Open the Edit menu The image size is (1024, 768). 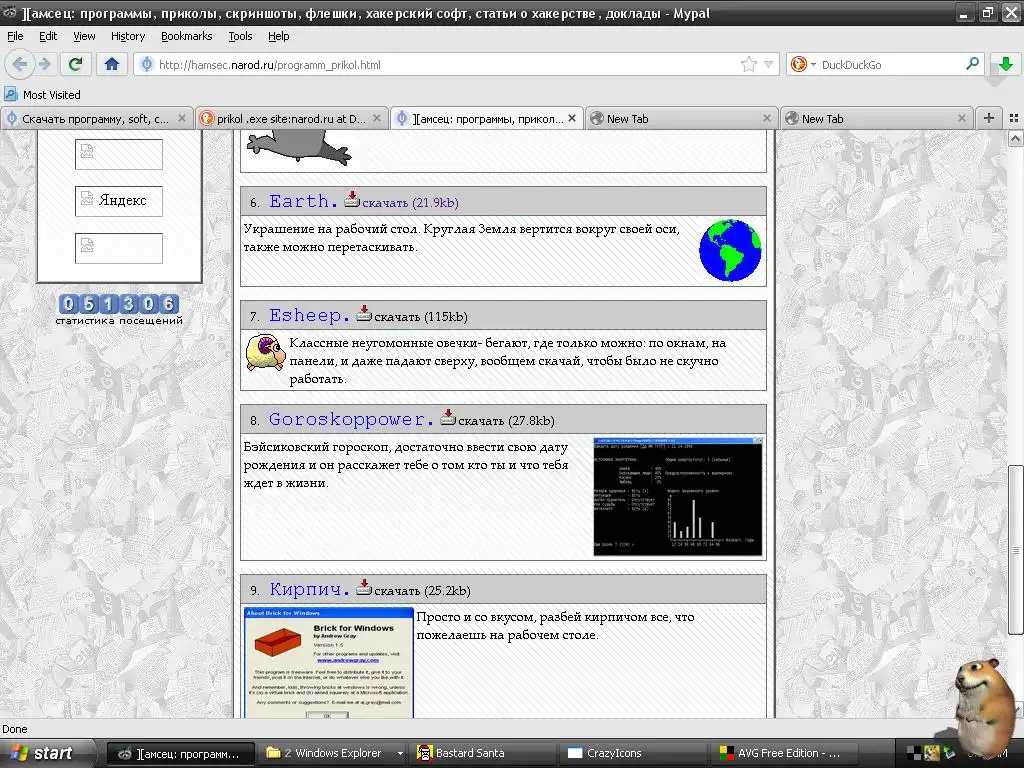[48, 36]
